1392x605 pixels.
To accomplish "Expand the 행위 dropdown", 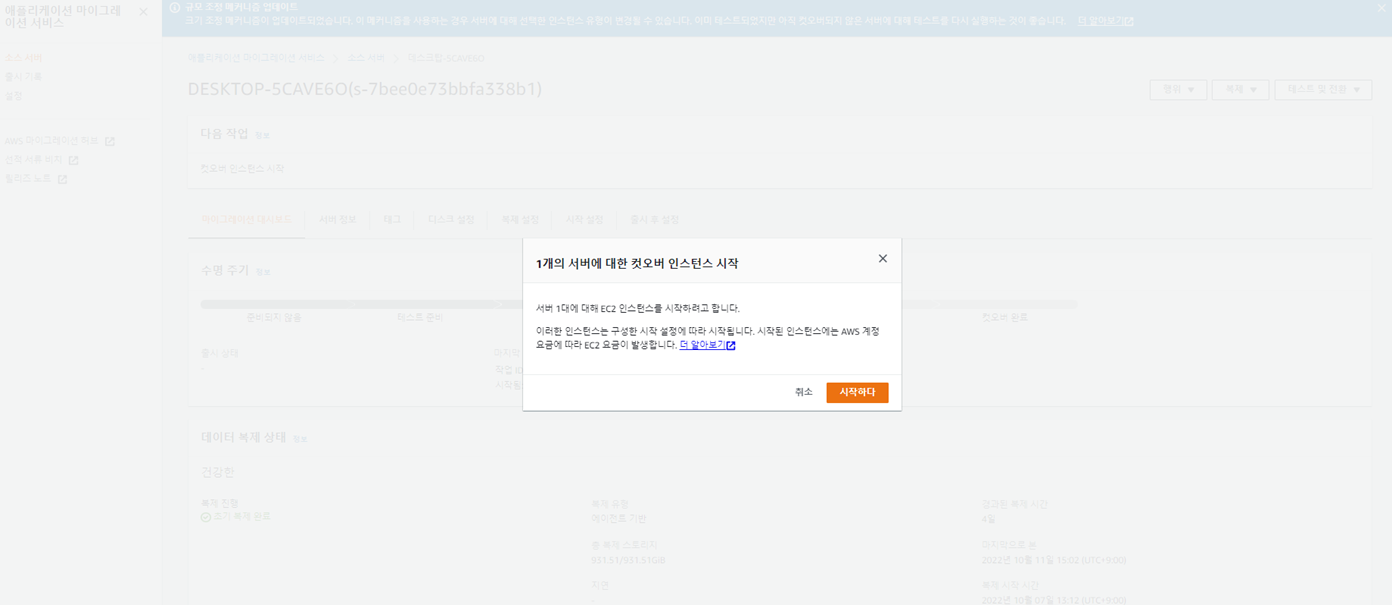I will pyautogui.click(x=1178, y=90).
